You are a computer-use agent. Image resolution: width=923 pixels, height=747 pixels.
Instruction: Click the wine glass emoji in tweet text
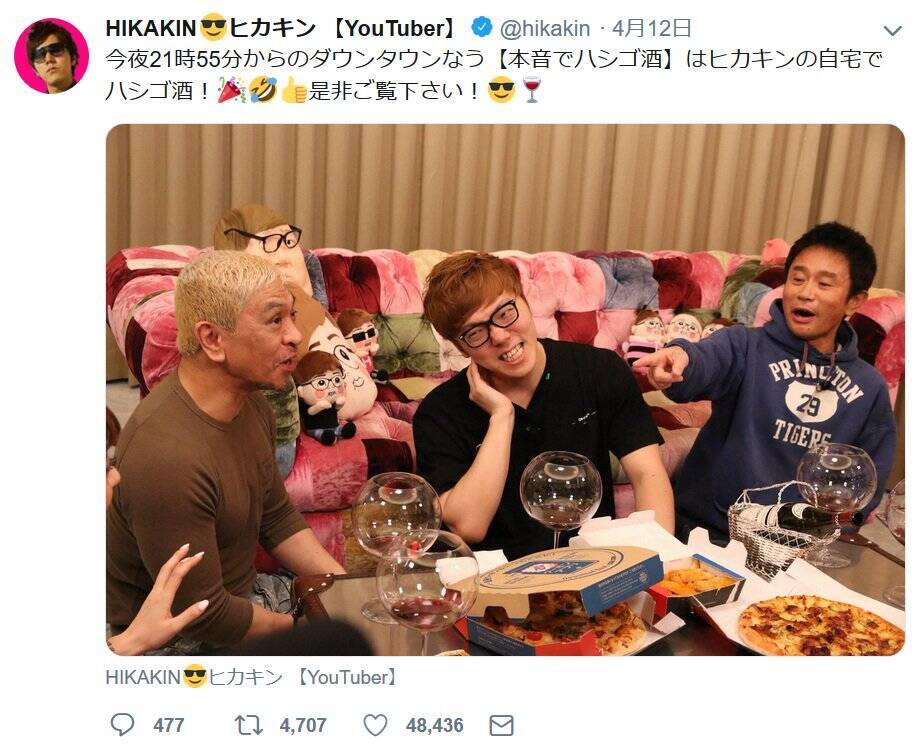[x=532, y=90]
